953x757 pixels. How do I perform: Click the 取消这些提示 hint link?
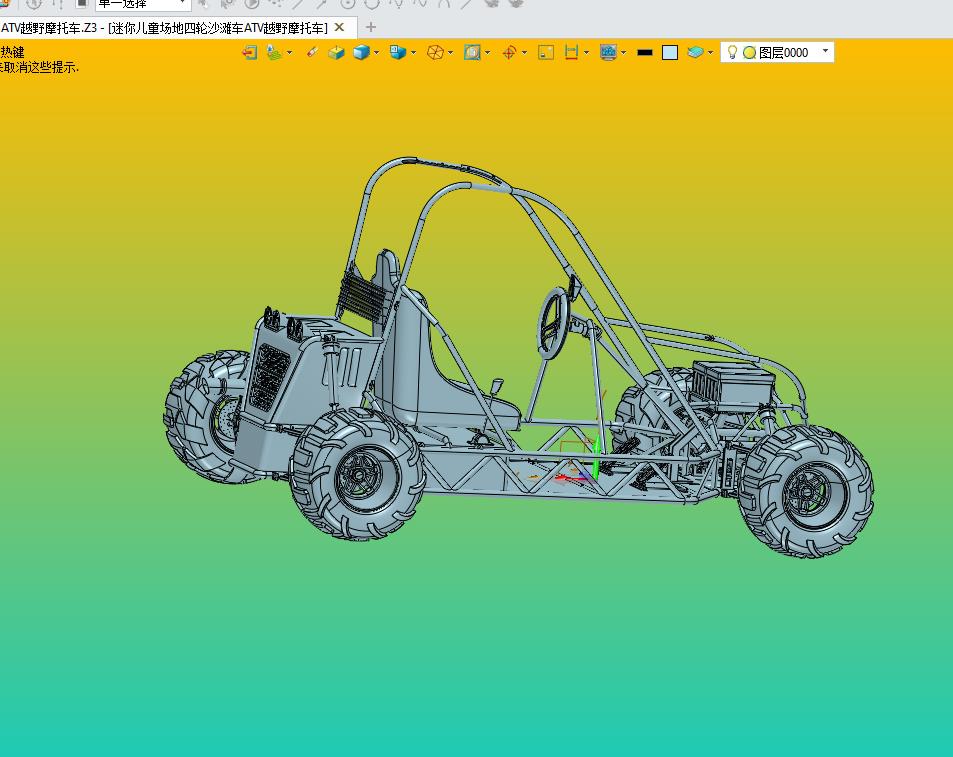click(38, 67)
